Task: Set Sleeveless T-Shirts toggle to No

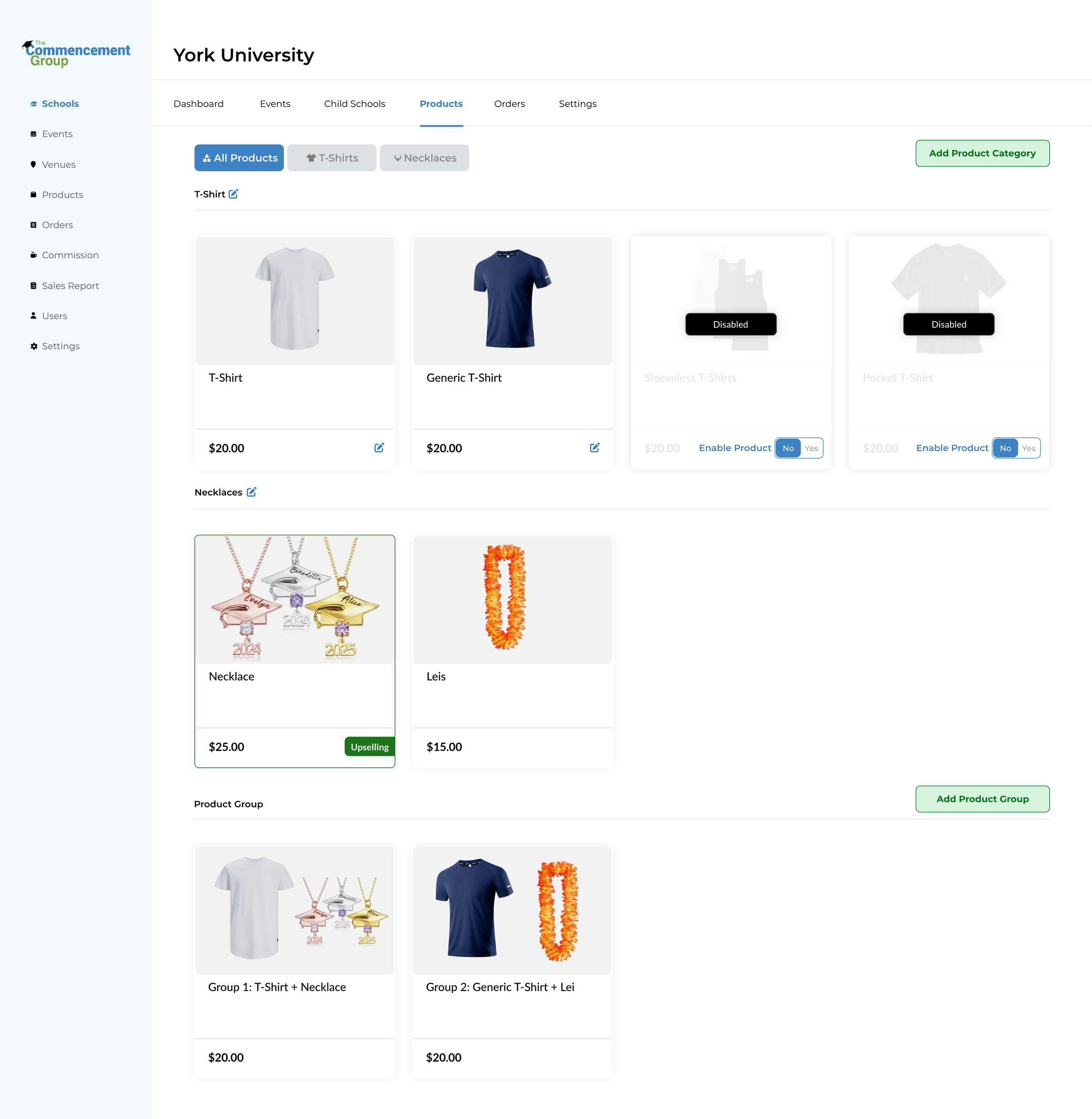Action: click(x=788, y=447)
